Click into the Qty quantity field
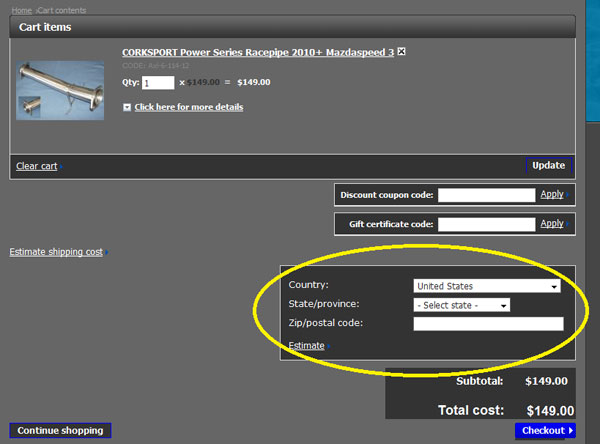The width and height of the screenshot is (600, 444). pyautogui.click(x=158, y=83)
